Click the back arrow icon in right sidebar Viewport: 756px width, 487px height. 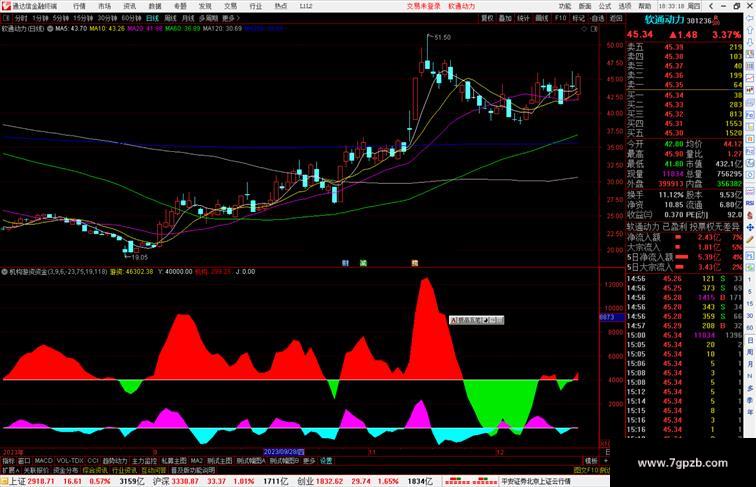[750, 19]
